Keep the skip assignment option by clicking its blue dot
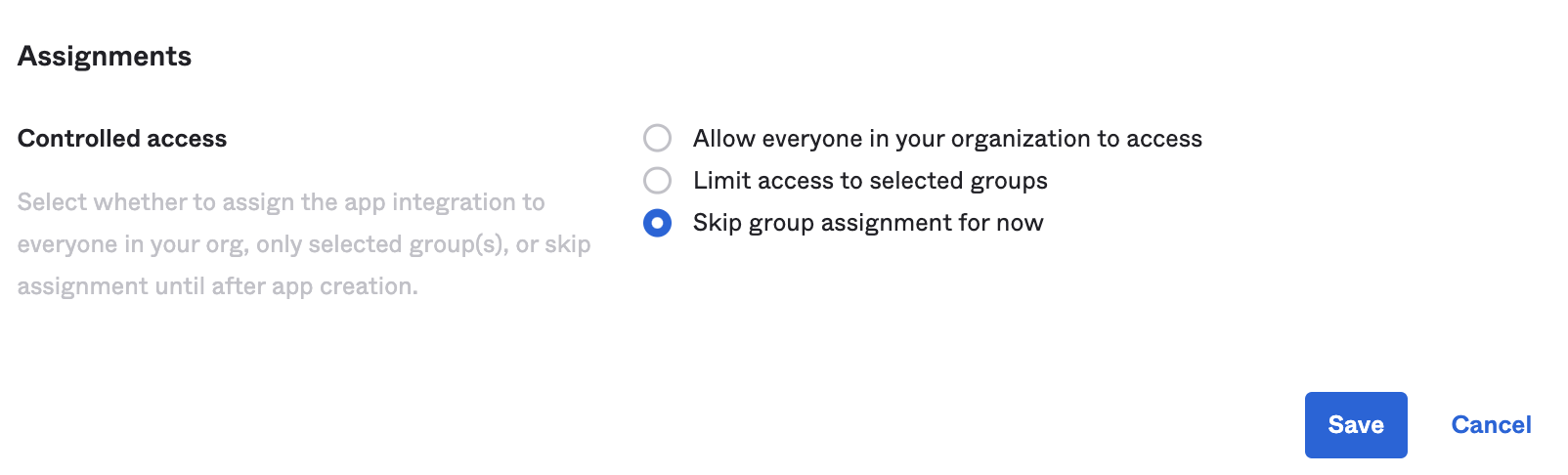Screen dimensions: 1568x475 657,223
